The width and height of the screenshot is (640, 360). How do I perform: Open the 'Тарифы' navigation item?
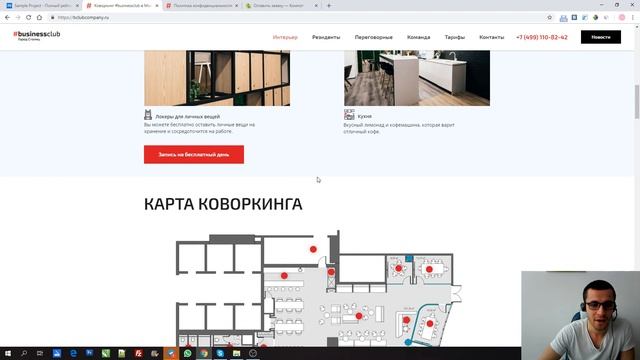pos(455,37)
